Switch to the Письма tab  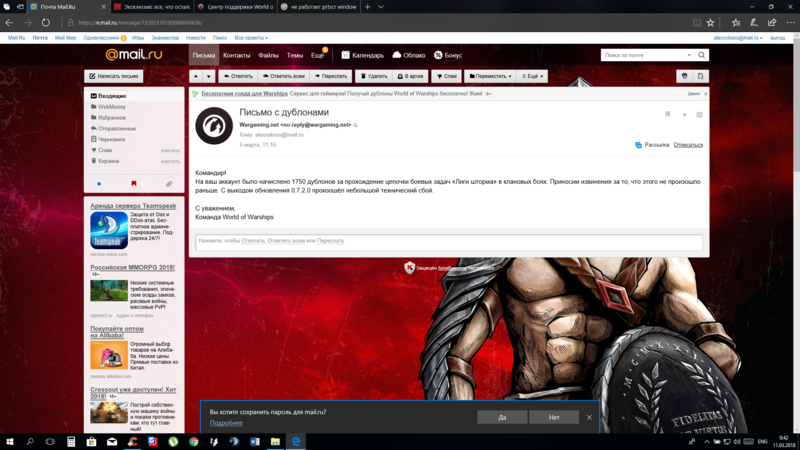click(204, 55)
